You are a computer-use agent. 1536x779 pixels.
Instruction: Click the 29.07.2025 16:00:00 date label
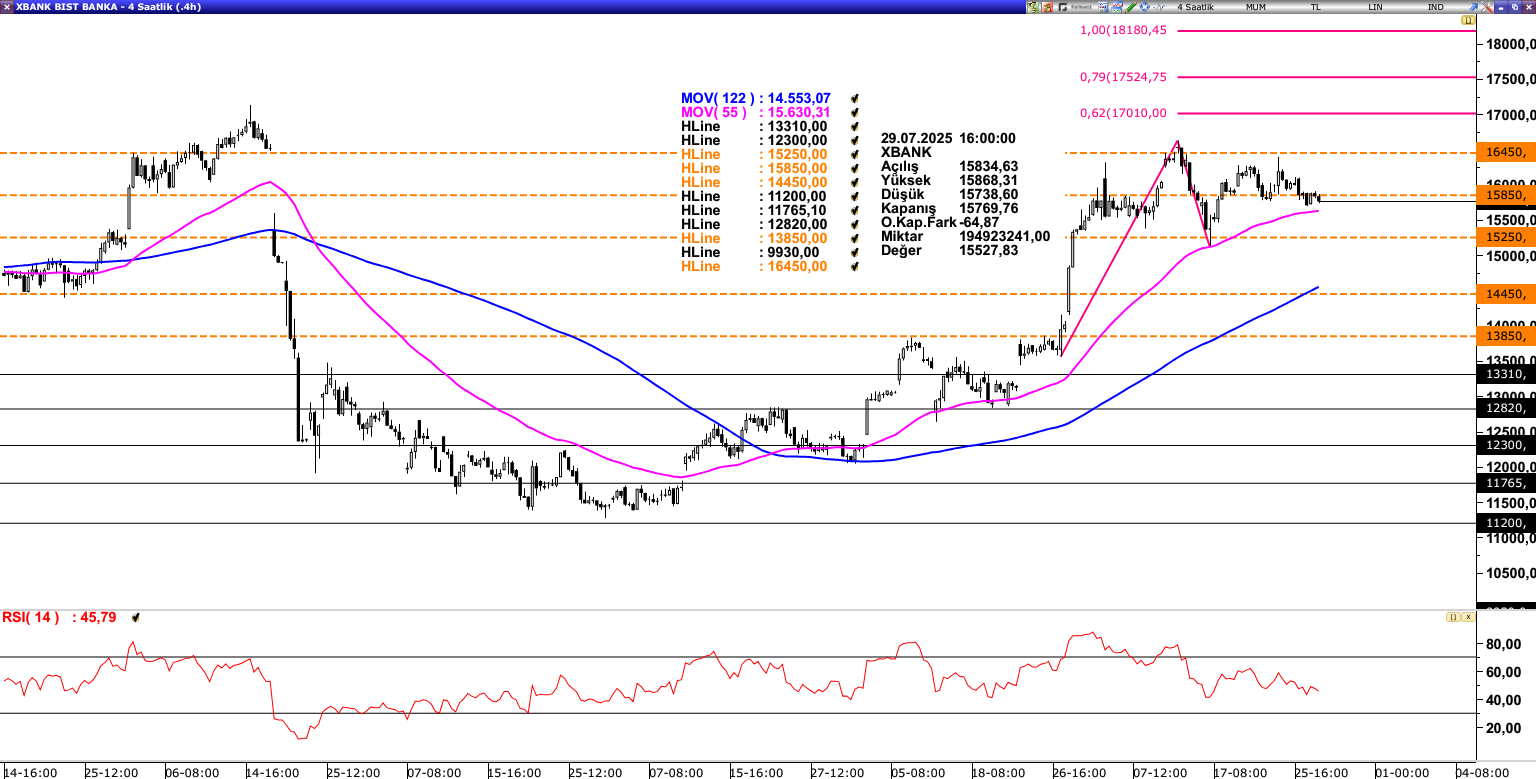point(948,138)
